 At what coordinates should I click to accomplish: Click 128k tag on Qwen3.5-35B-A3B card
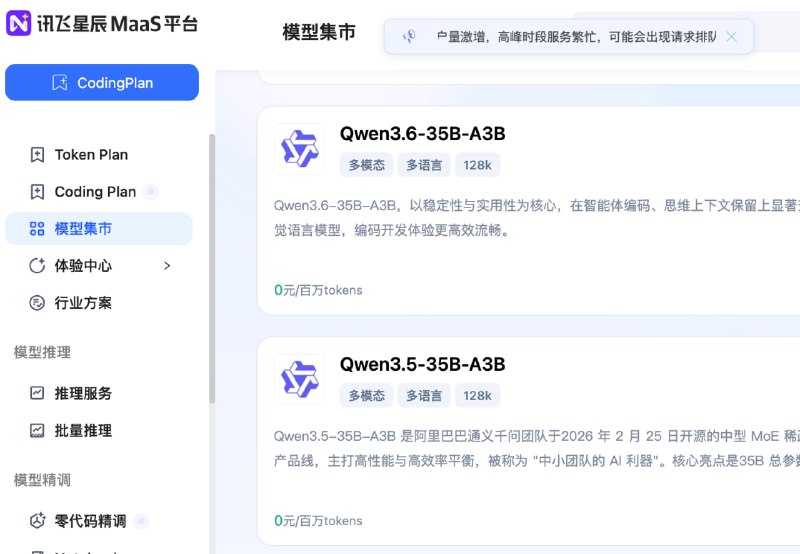click(x=478, y=396)
